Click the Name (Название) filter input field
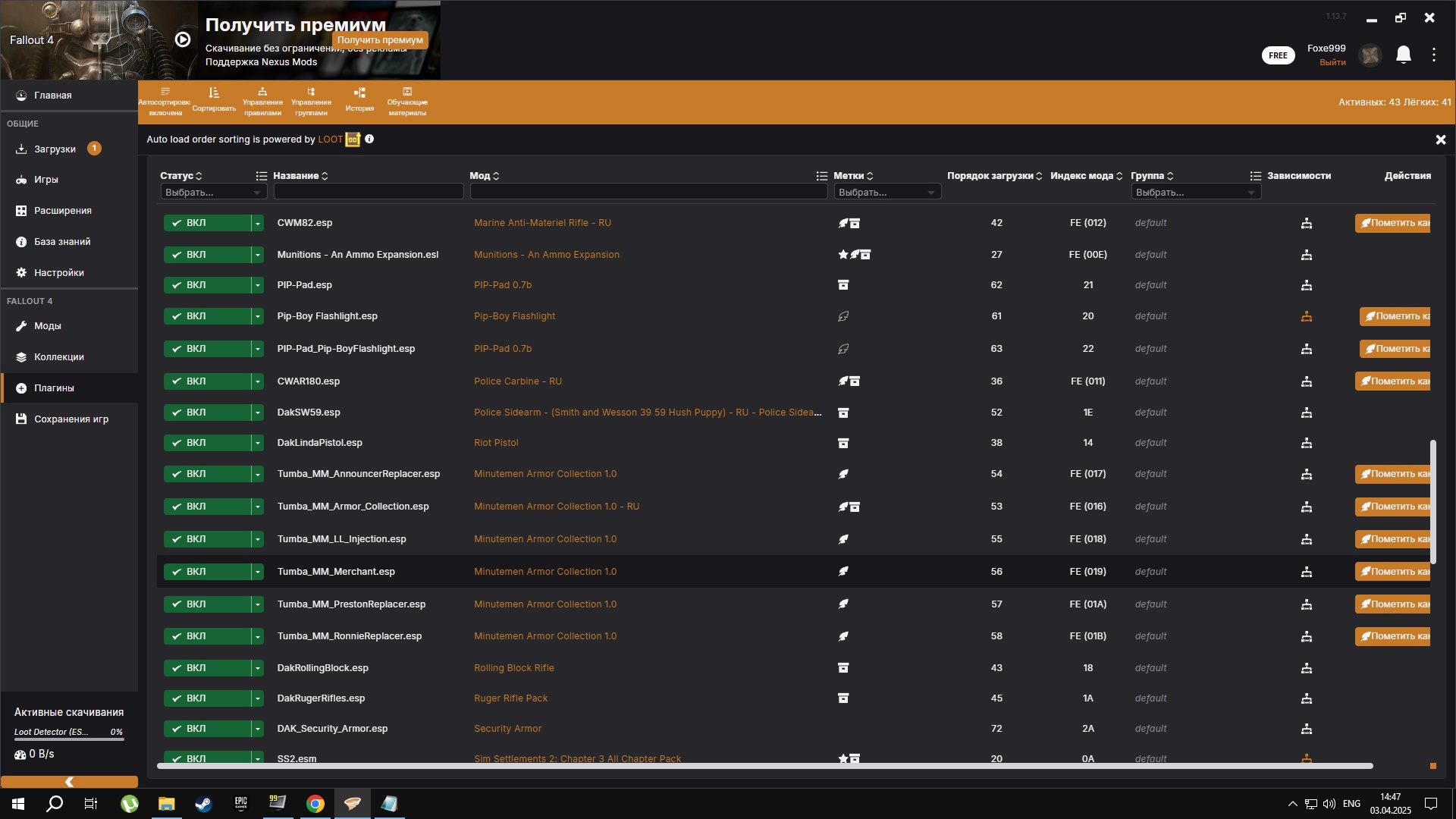 (x=368, y=193)
